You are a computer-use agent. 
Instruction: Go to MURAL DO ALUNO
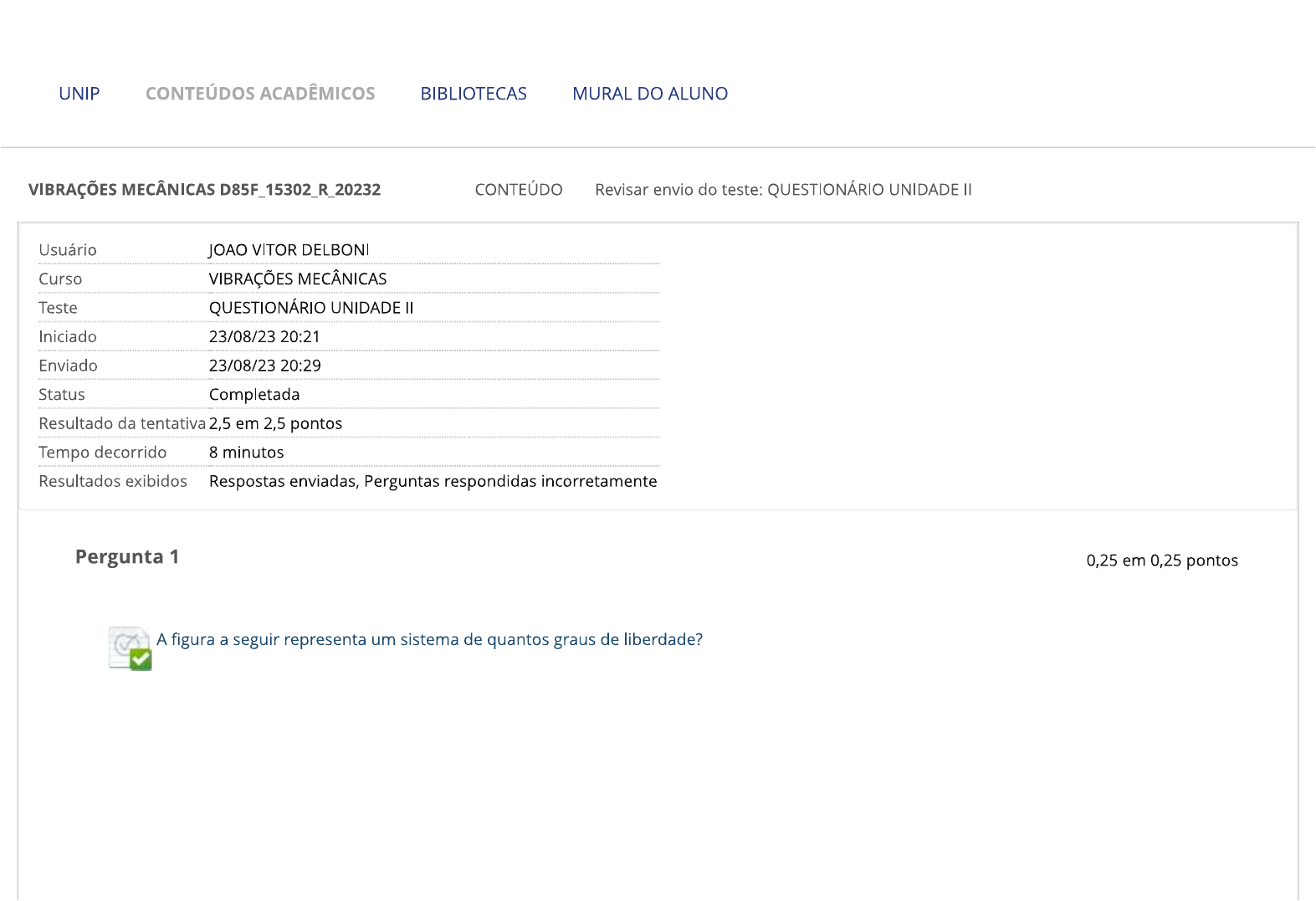tap(650, 94)
